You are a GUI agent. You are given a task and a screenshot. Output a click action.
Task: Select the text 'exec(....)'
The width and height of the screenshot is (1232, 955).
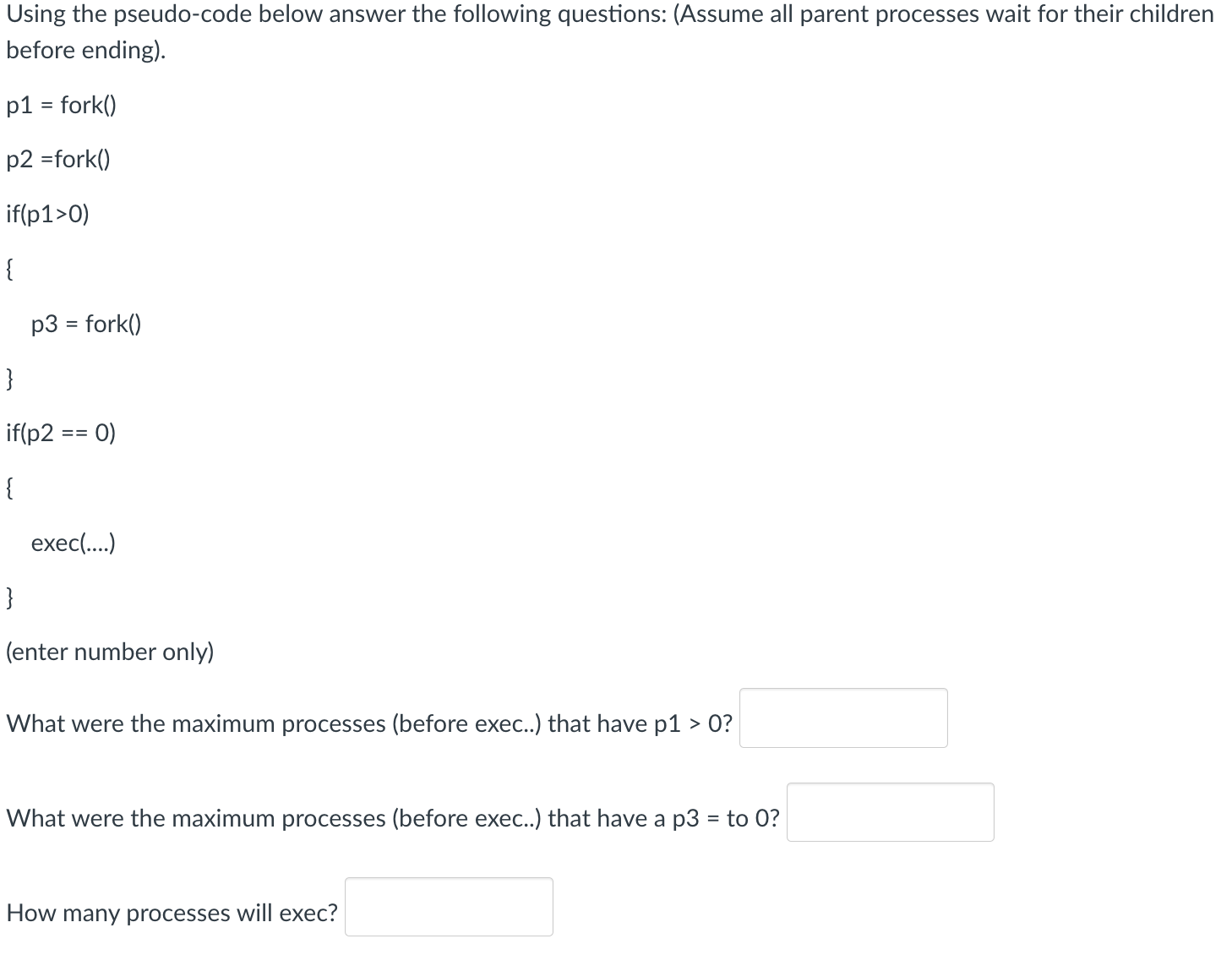[x=73, y=543]
